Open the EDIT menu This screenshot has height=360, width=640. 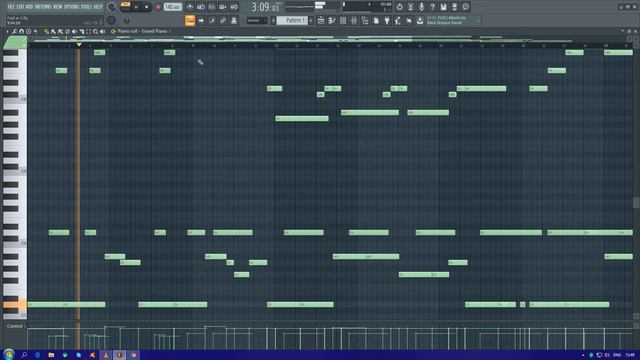click(x=21, y=7)
